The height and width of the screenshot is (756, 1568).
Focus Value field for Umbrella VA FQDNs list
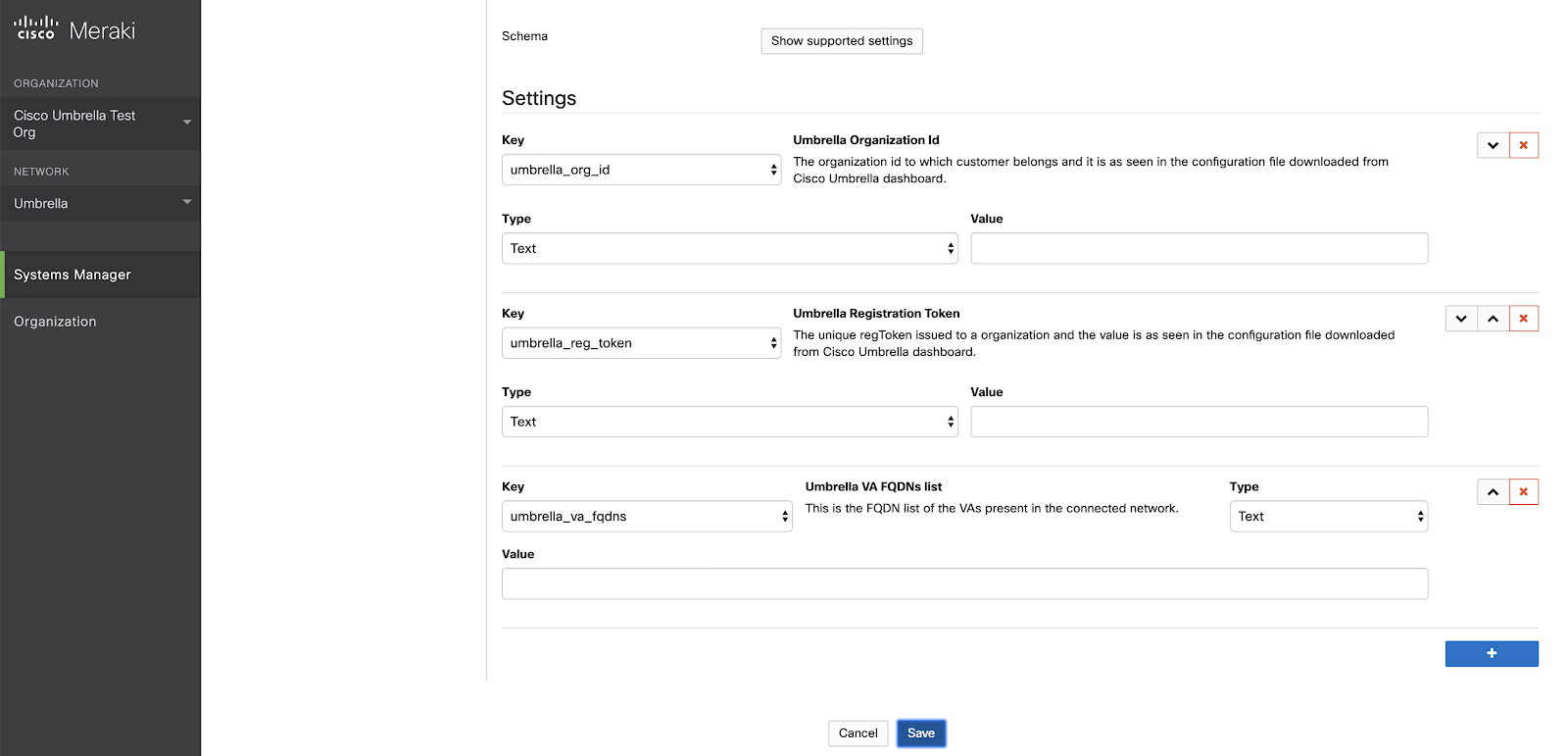[965, 583]
